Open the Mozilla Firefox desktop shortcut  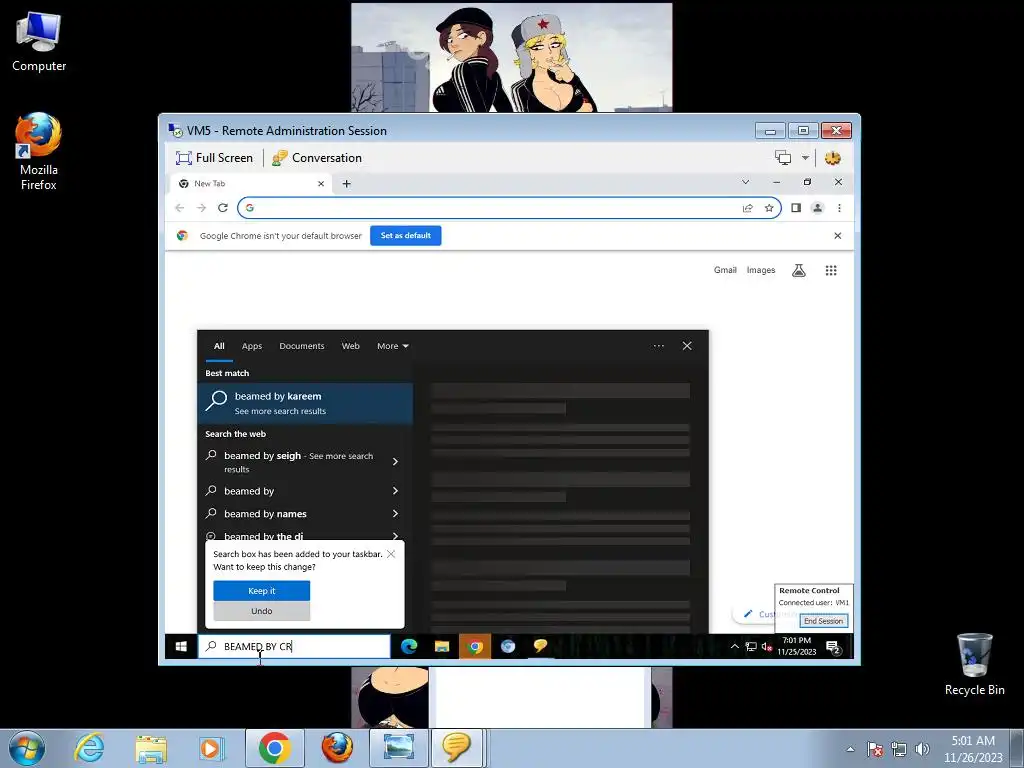tap(39, 152)
